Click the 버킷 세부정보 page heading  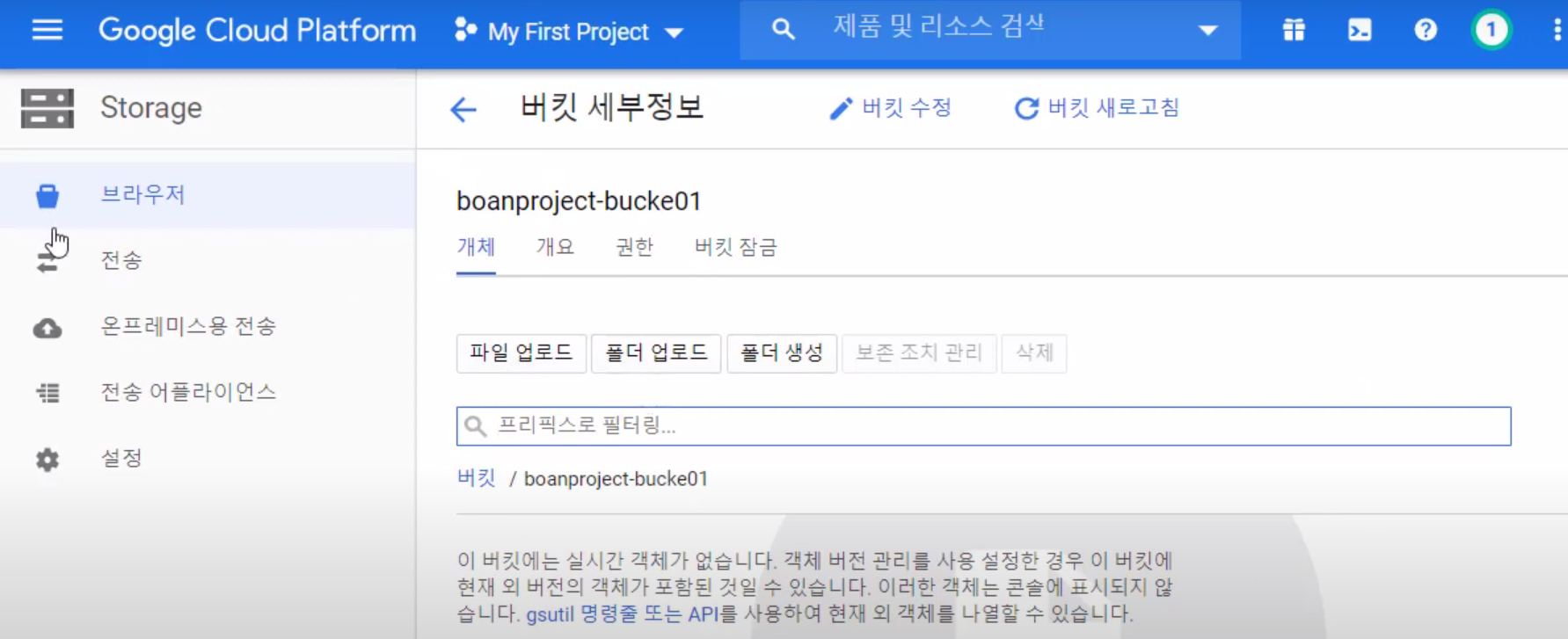(612, 107)
